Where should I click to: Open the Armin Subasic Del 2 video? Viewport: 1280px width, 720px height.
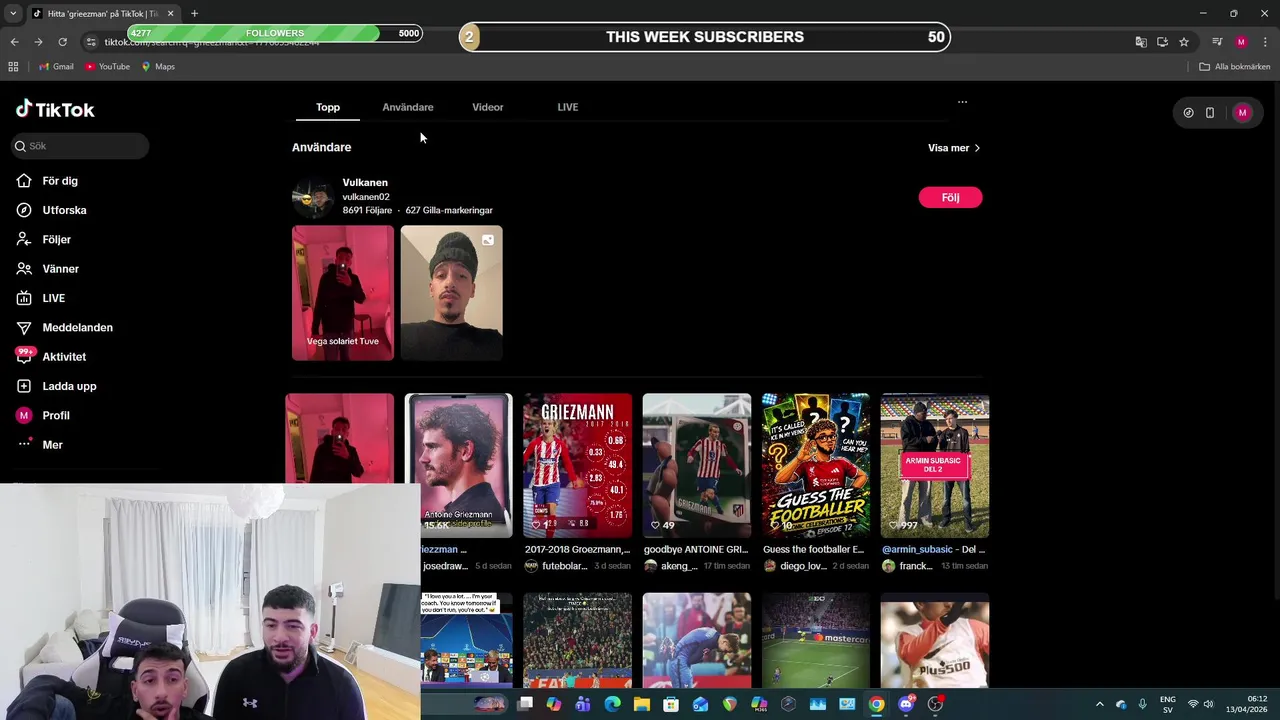[x=935, y=466]
